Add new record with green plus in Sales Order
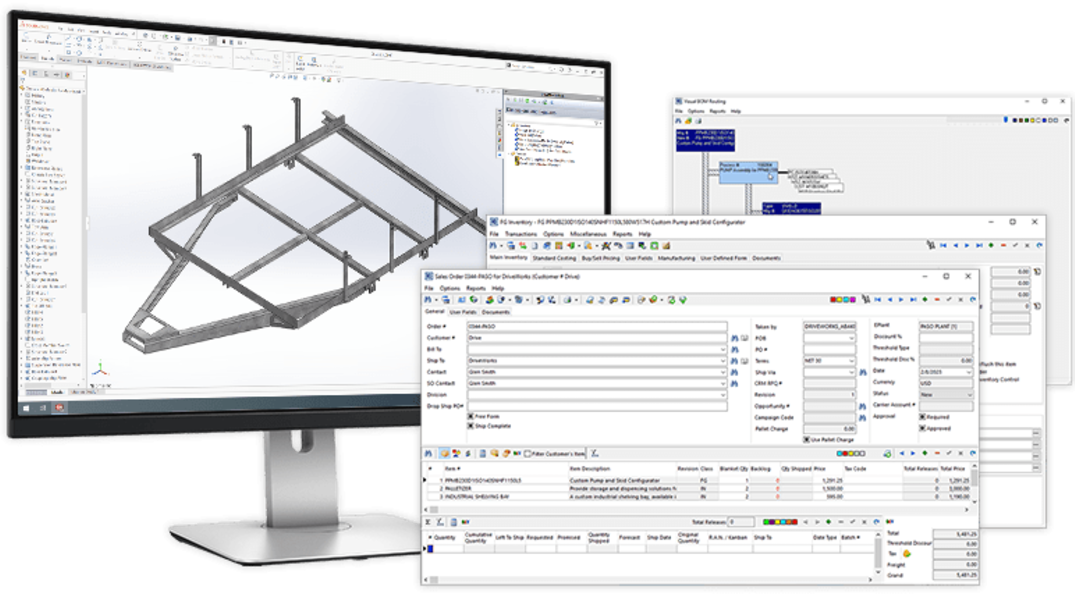Image resolution: width=1075 pixels, height=594 pixels. pyautogui.click(x=925, y=300)
